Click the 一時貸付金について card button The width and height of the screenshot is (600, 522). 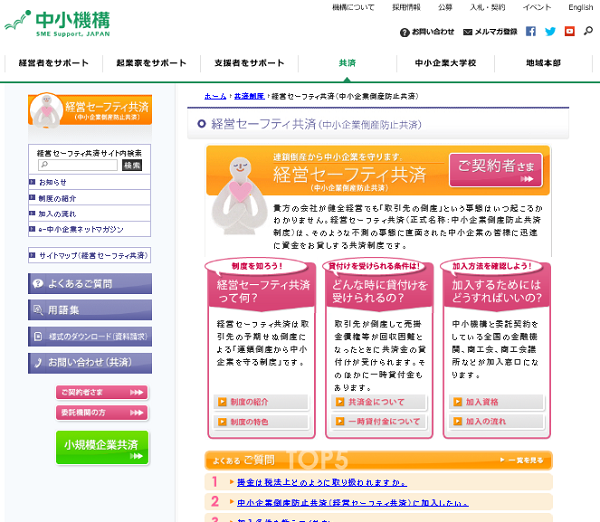(x=378, y=421)
